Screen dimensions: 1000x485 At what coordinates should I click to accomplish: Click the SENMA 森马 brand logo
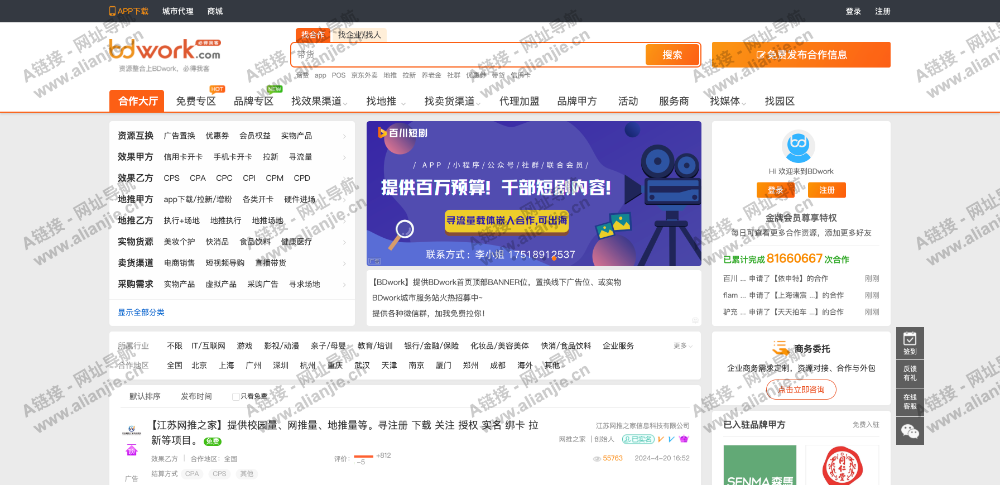point(760,465)
